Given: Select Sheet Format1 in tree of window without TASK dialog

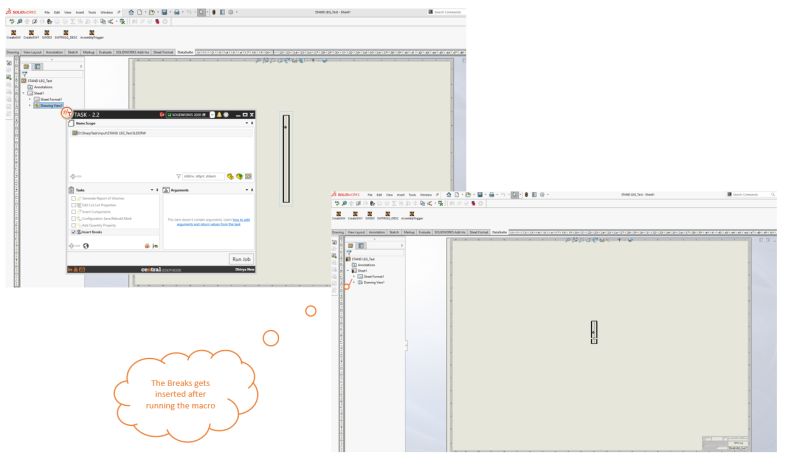Looking at the screenshot, I should click(x=370, y=277).
